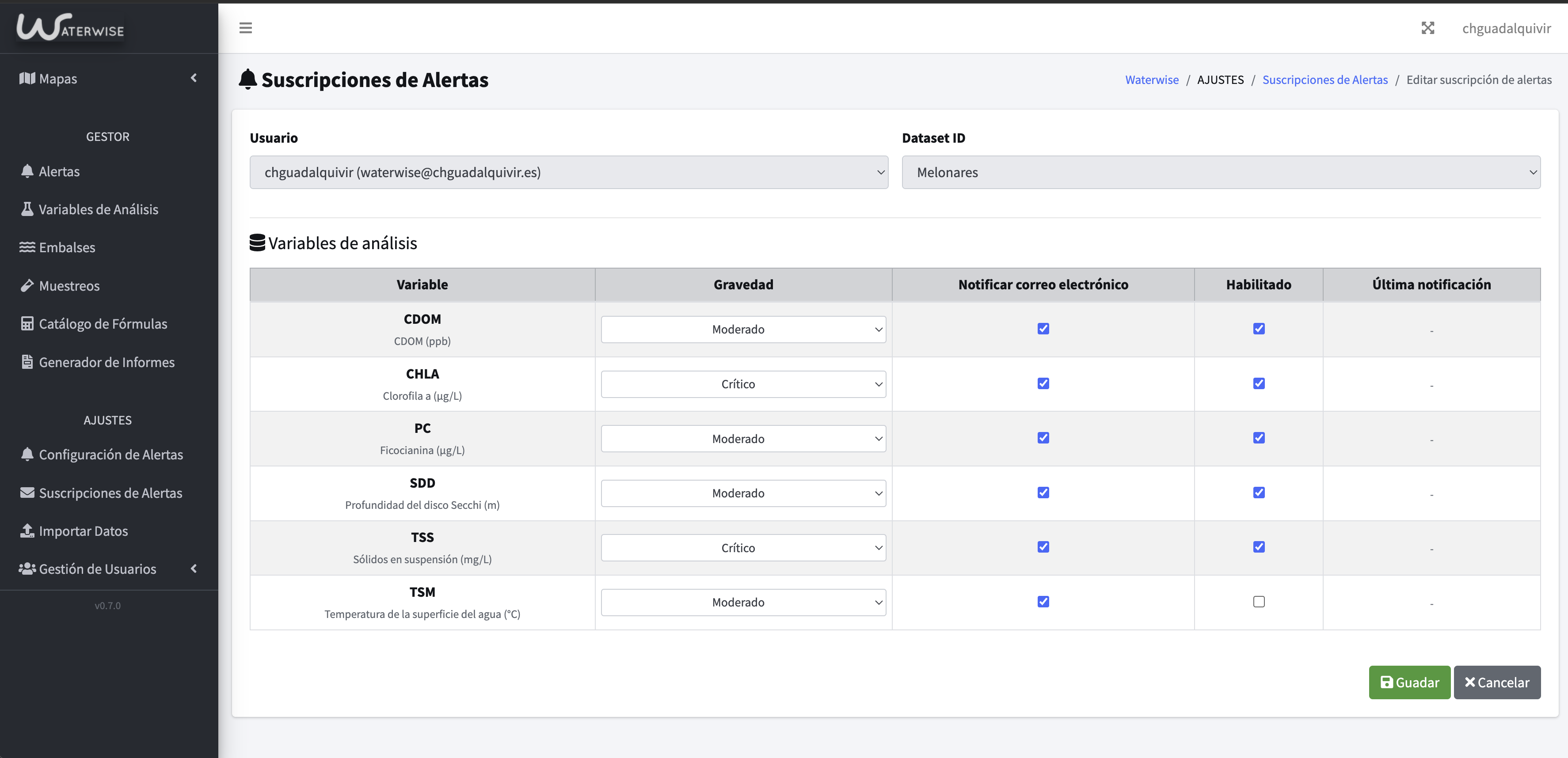1568x758 pixels.
Task: Click the Última notificación column header
Action: 1431,284
